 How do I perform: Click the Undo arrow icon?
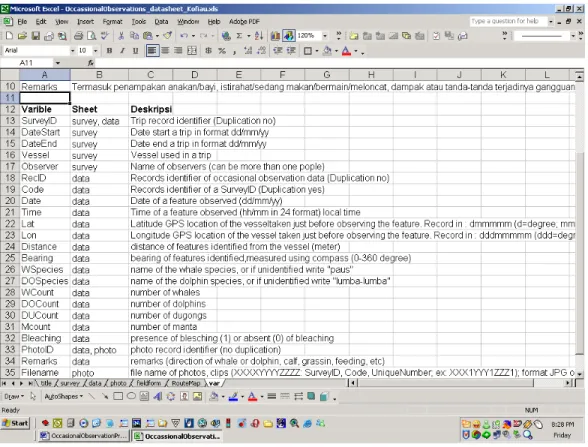pyautogui.click(x=184, y=36)
